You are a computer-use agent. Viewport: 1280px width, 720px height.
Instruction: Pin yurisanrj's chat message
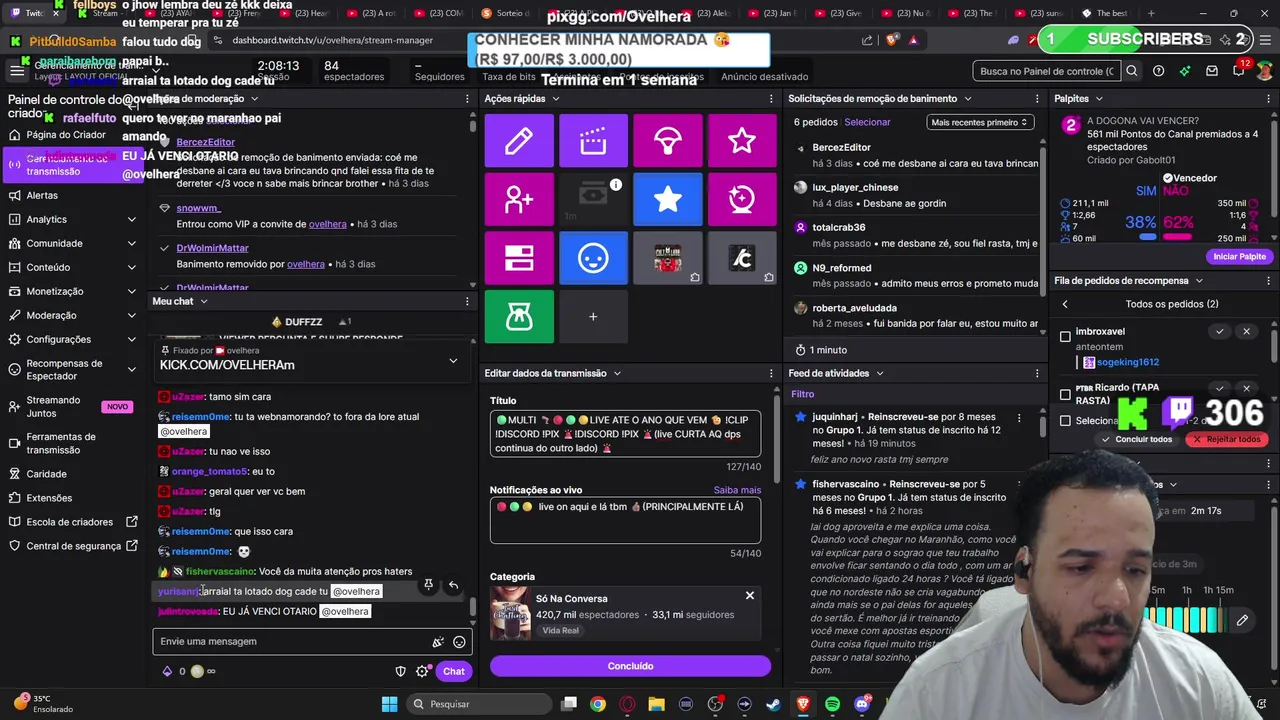[x=428, y=585]
